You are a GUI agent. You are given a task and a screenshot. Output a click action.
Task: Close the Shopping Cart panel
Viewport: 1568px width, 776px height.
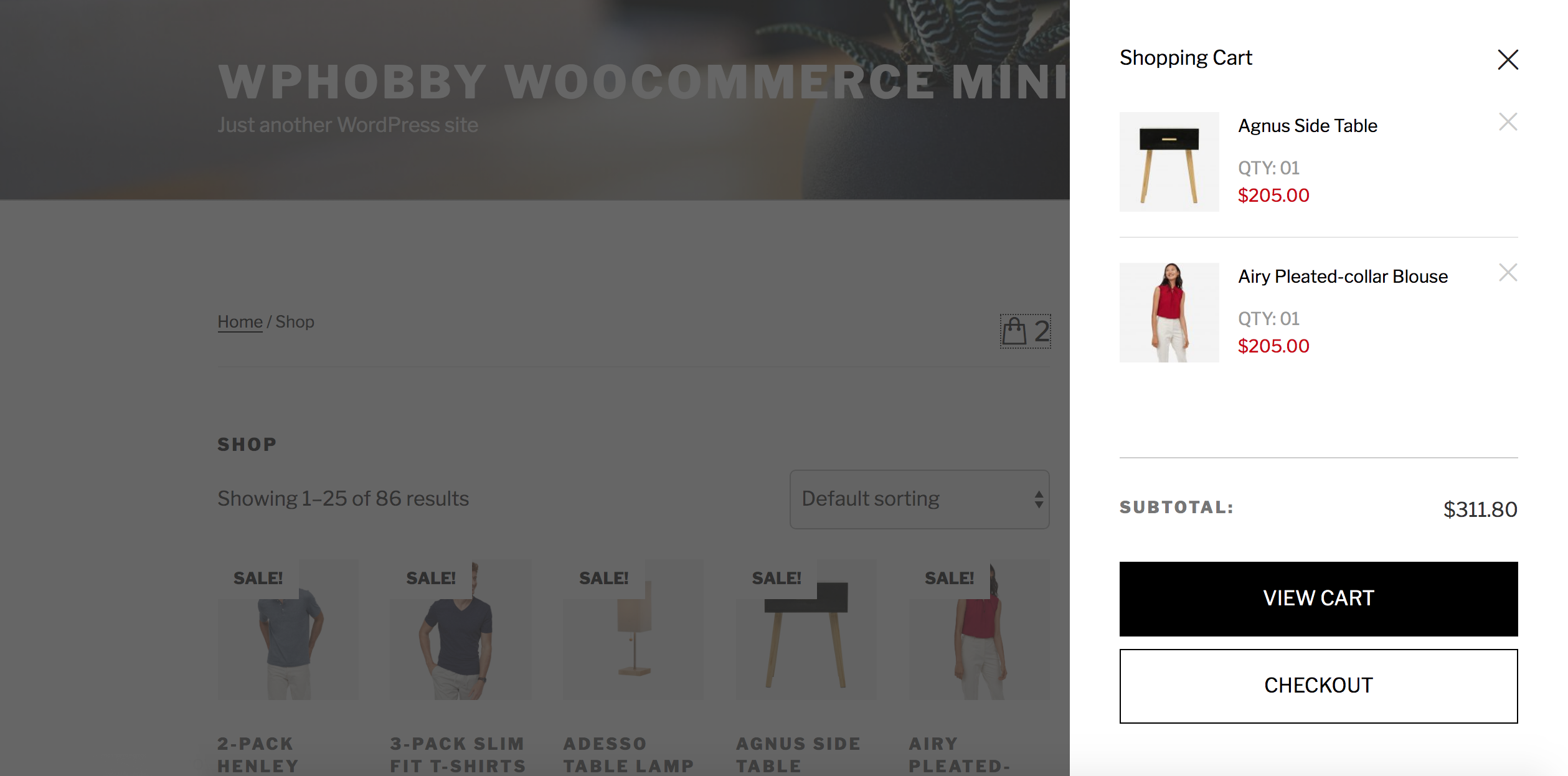[1508, 60]
